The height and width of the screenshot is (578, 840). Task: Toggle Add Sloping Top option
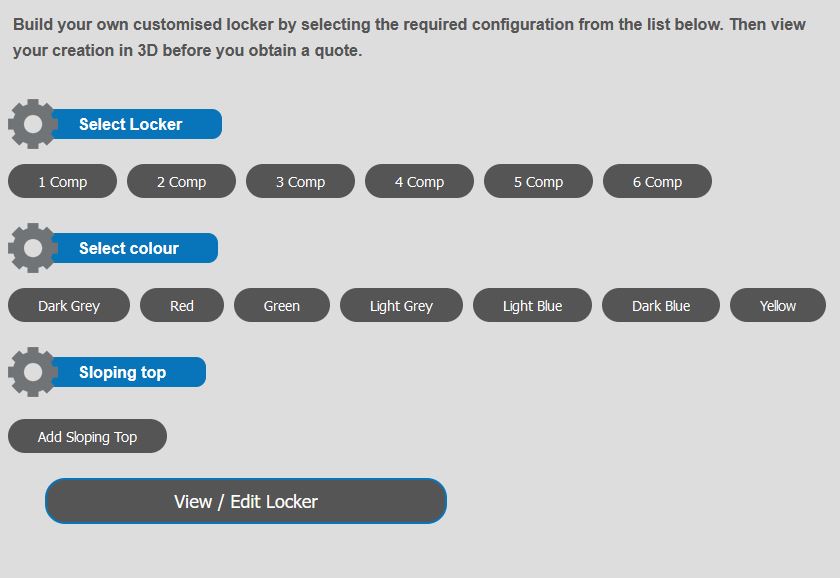pos(87,437)
